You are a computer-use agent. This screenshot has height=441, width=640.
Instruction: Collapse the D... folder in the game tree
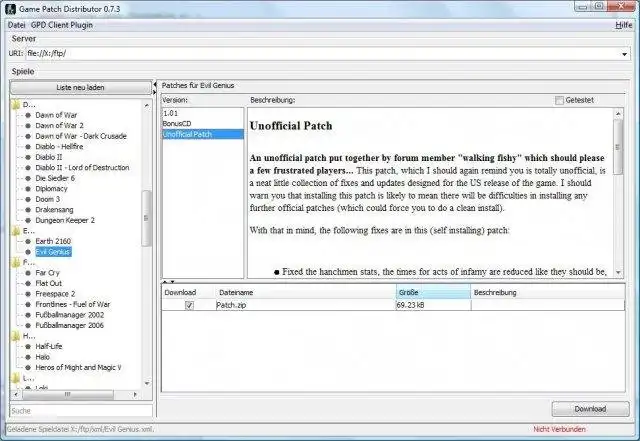click(x=16, y=105)
